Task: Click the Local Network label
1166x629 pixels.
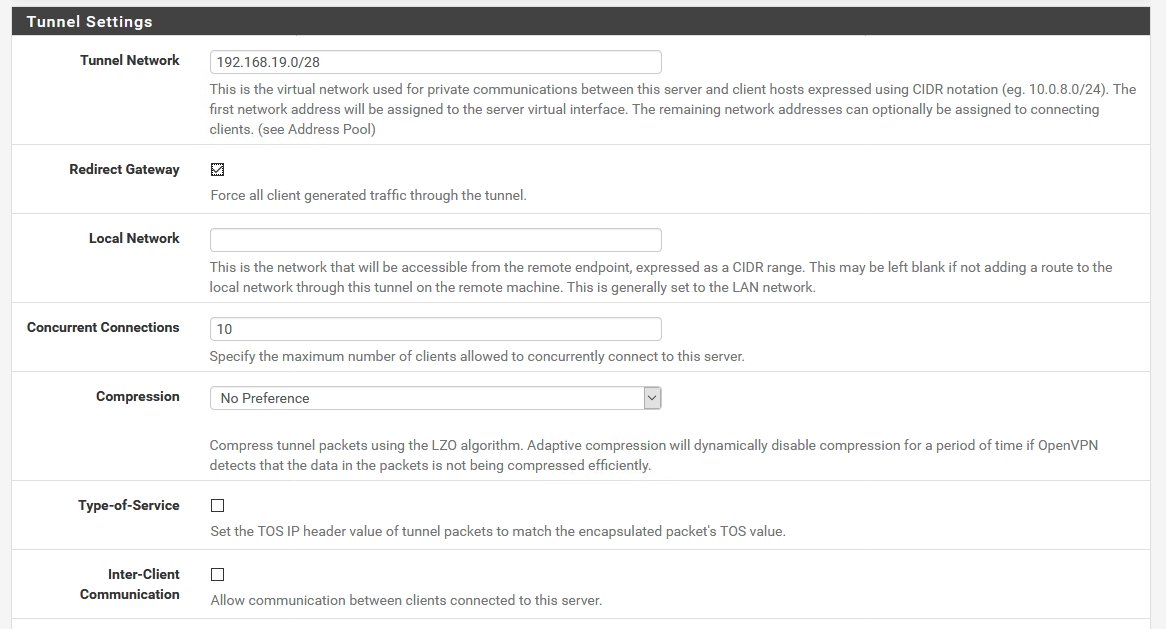Action: (134, 238)
